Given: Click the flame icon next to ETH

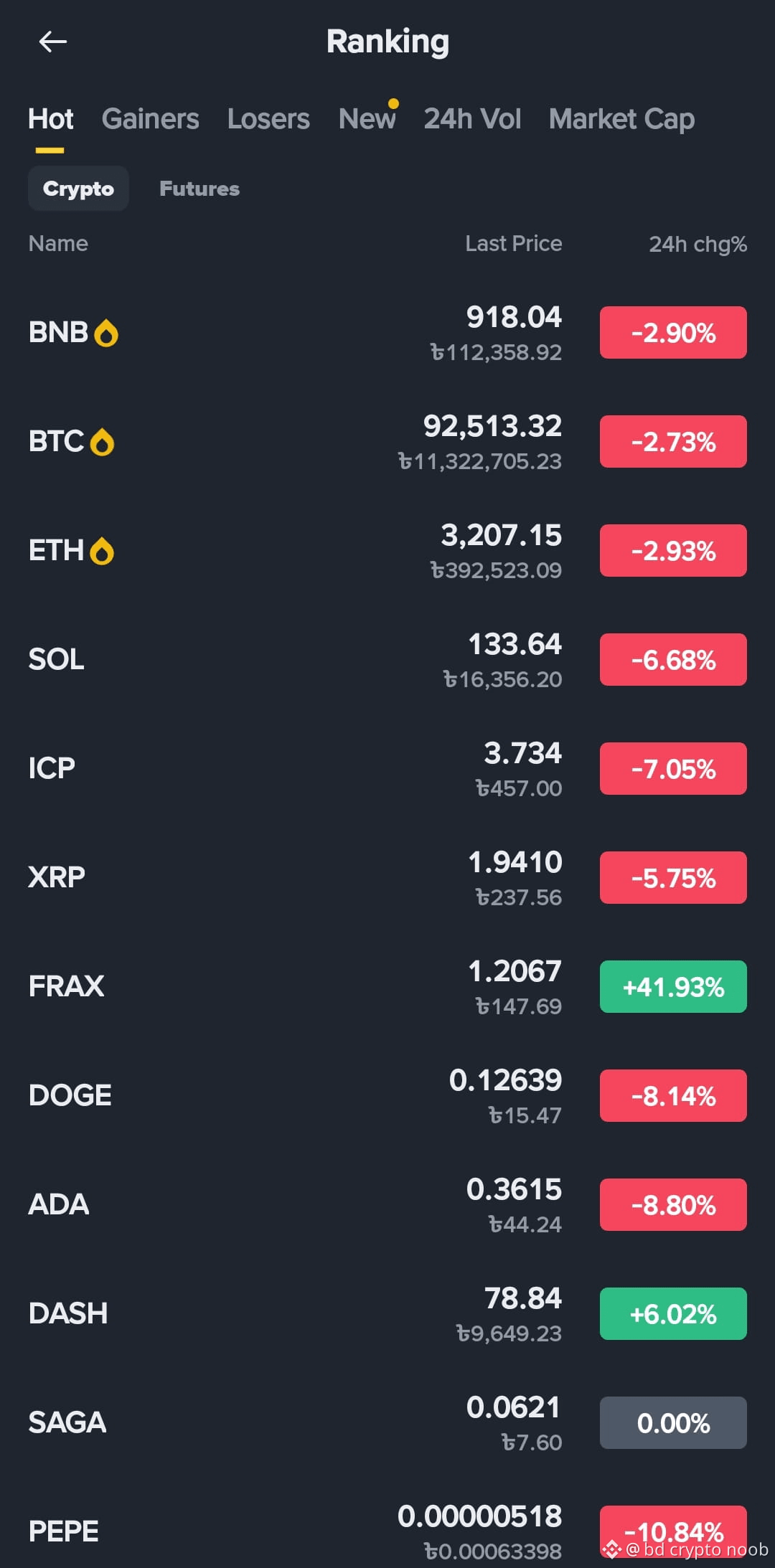Looking at the screenshot, I should point(102,551).
